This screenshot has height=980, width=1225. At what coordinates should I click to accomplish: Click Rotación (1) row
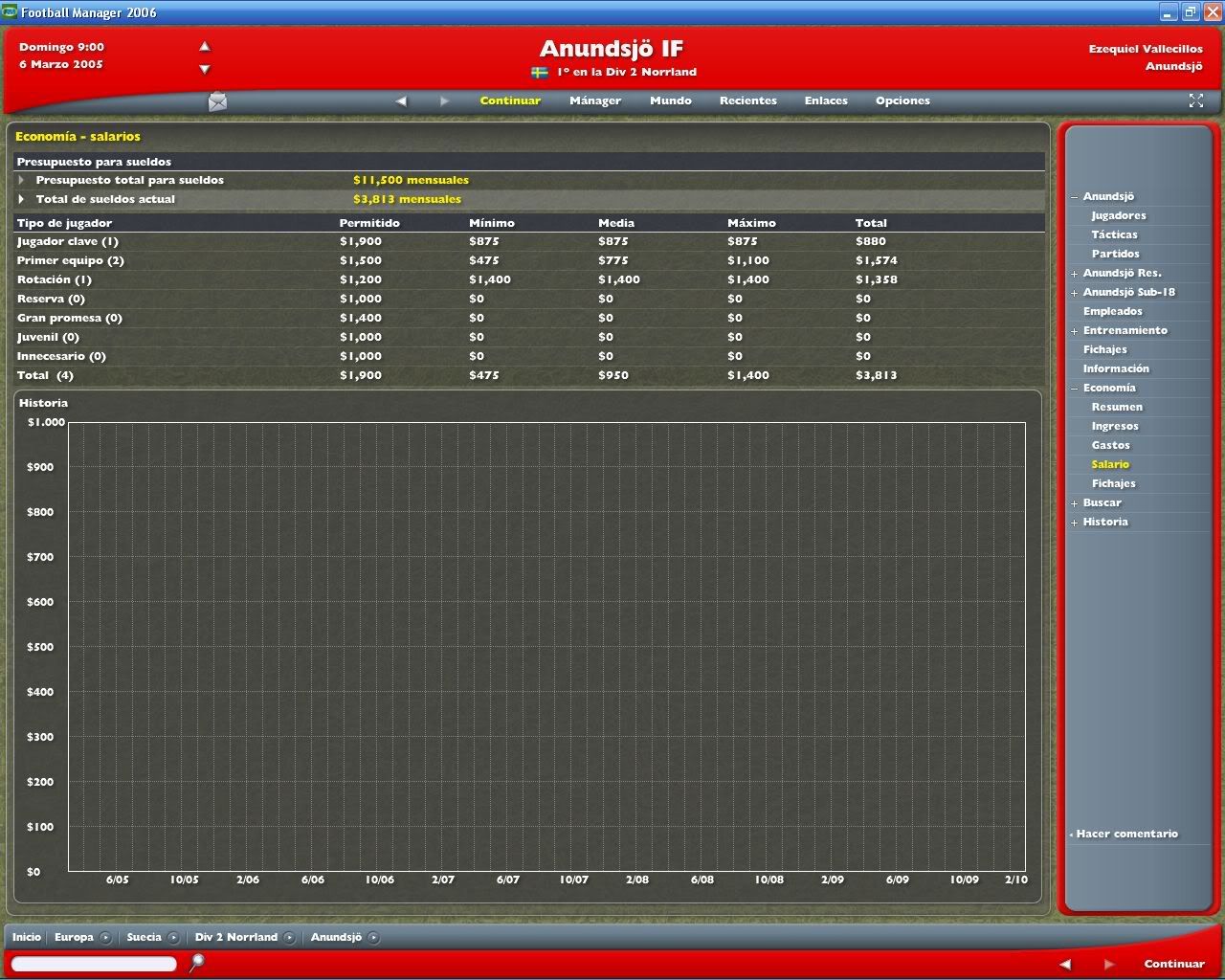point(529,279)
